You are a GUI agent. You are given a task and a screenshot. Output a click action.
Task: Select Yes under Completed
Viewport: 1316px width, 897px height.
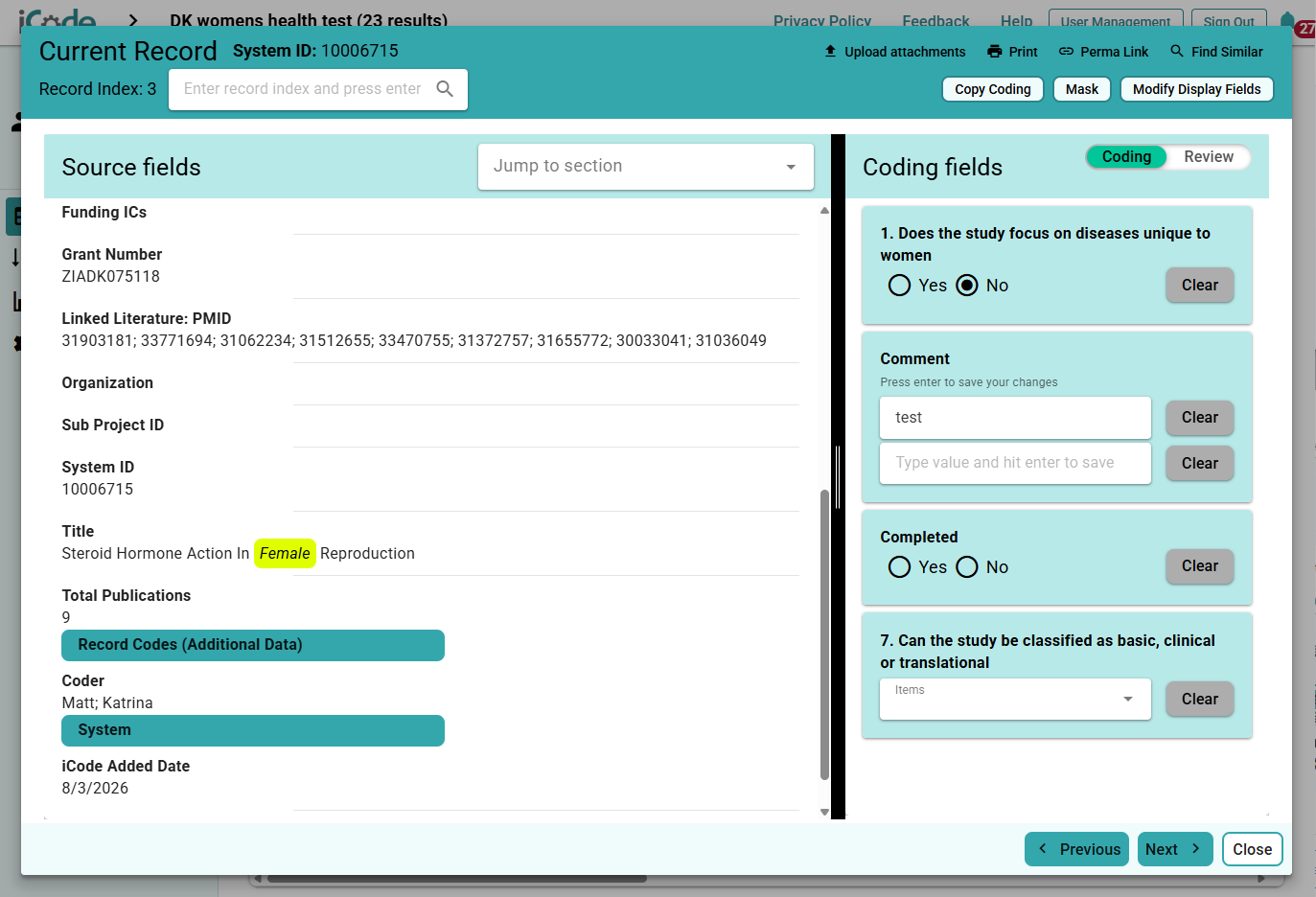pyautogui.click(x=899, y=567)
